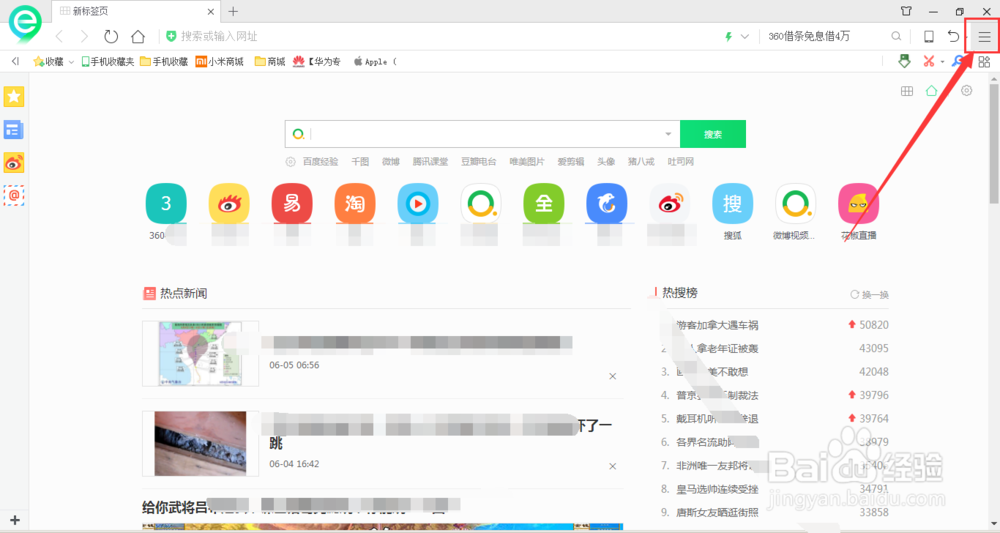Open the 华为 bookmark
This screenshot has width=1000, height=533.
coord(317,61)
